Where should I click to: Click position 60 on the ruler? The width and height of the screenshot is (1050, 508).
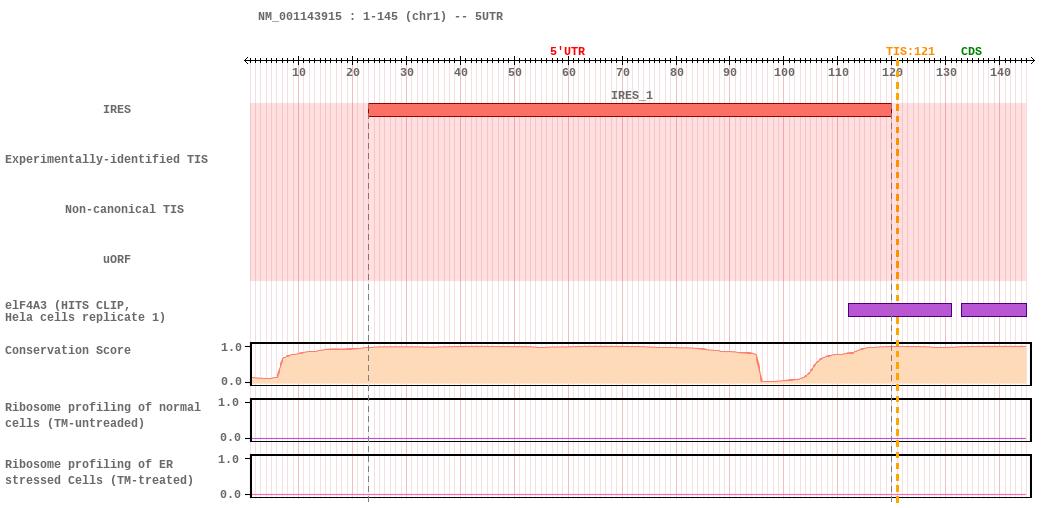pyautogui.click(x=568, y=72)
